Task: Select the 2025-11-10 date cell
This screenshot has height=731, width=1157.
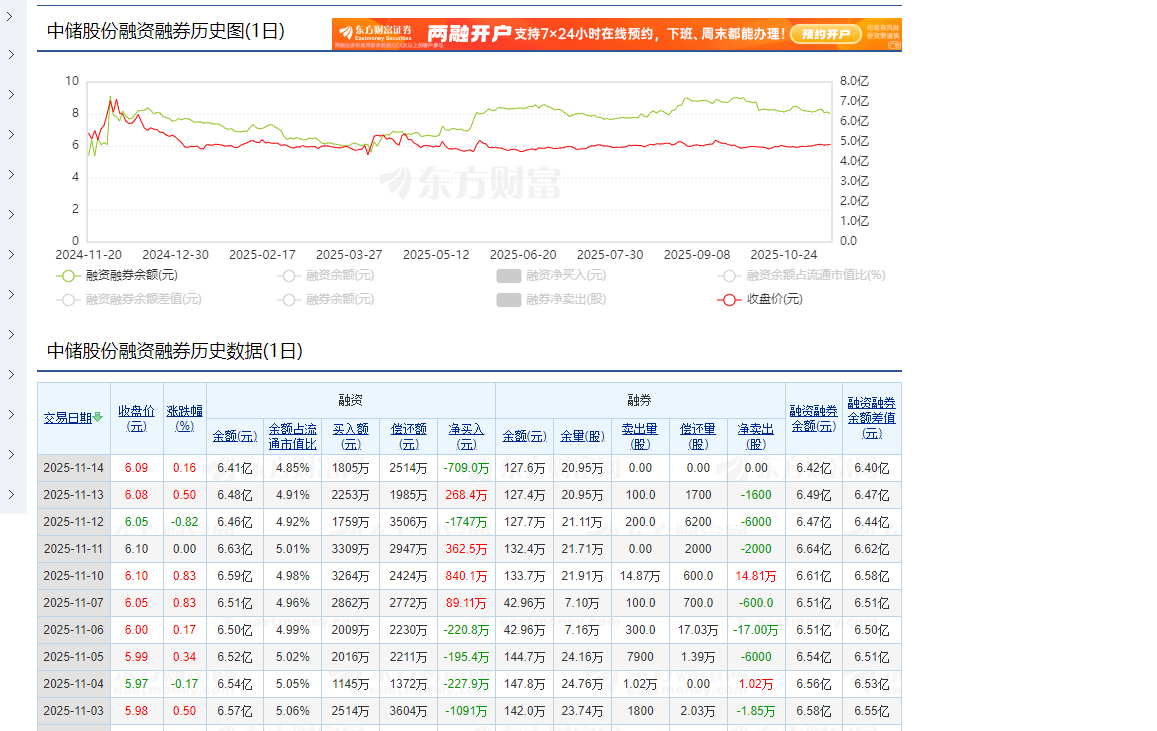Action: pos(74,575)
